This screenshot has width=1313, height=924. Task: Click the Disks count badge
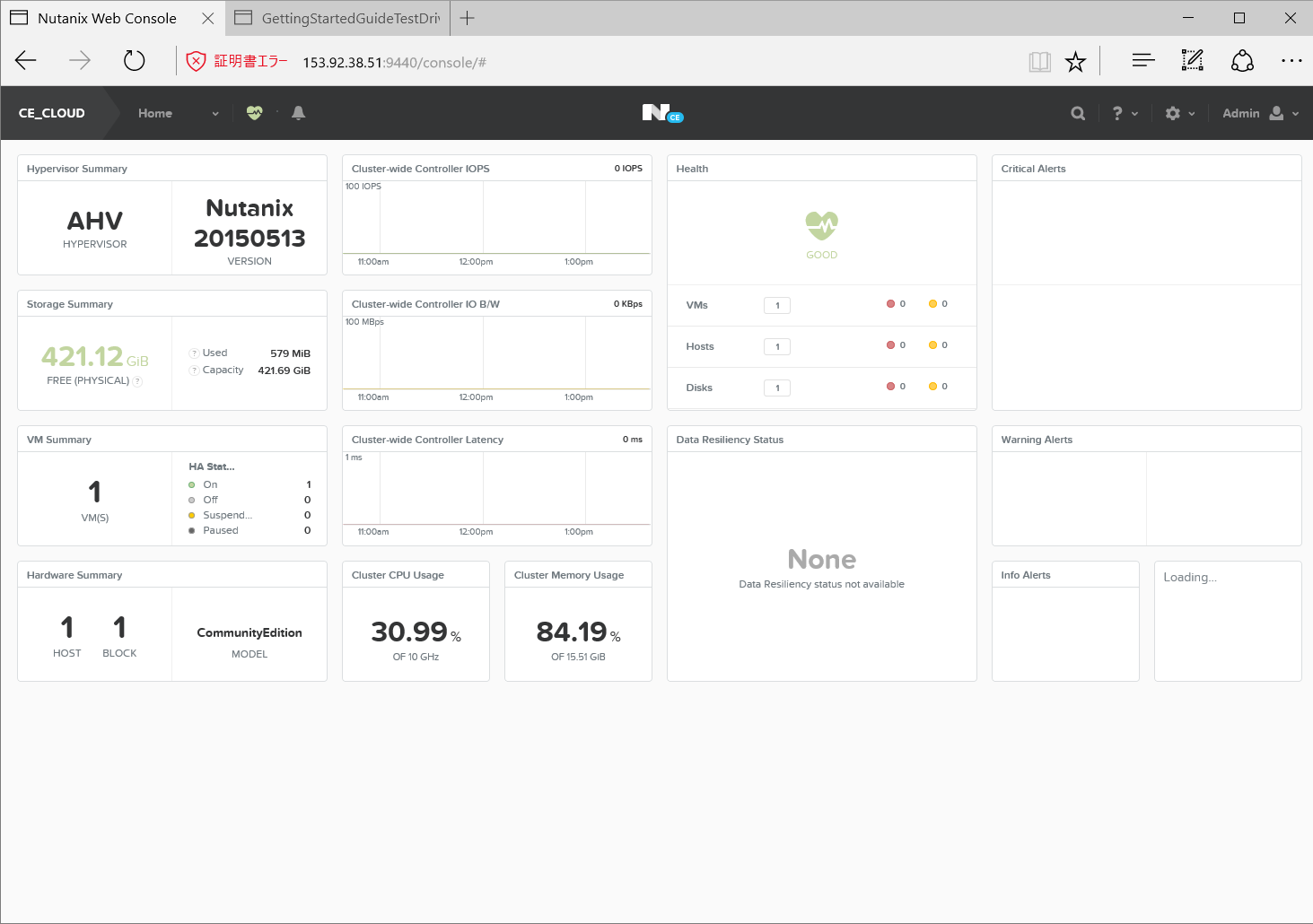coord(777,388)
